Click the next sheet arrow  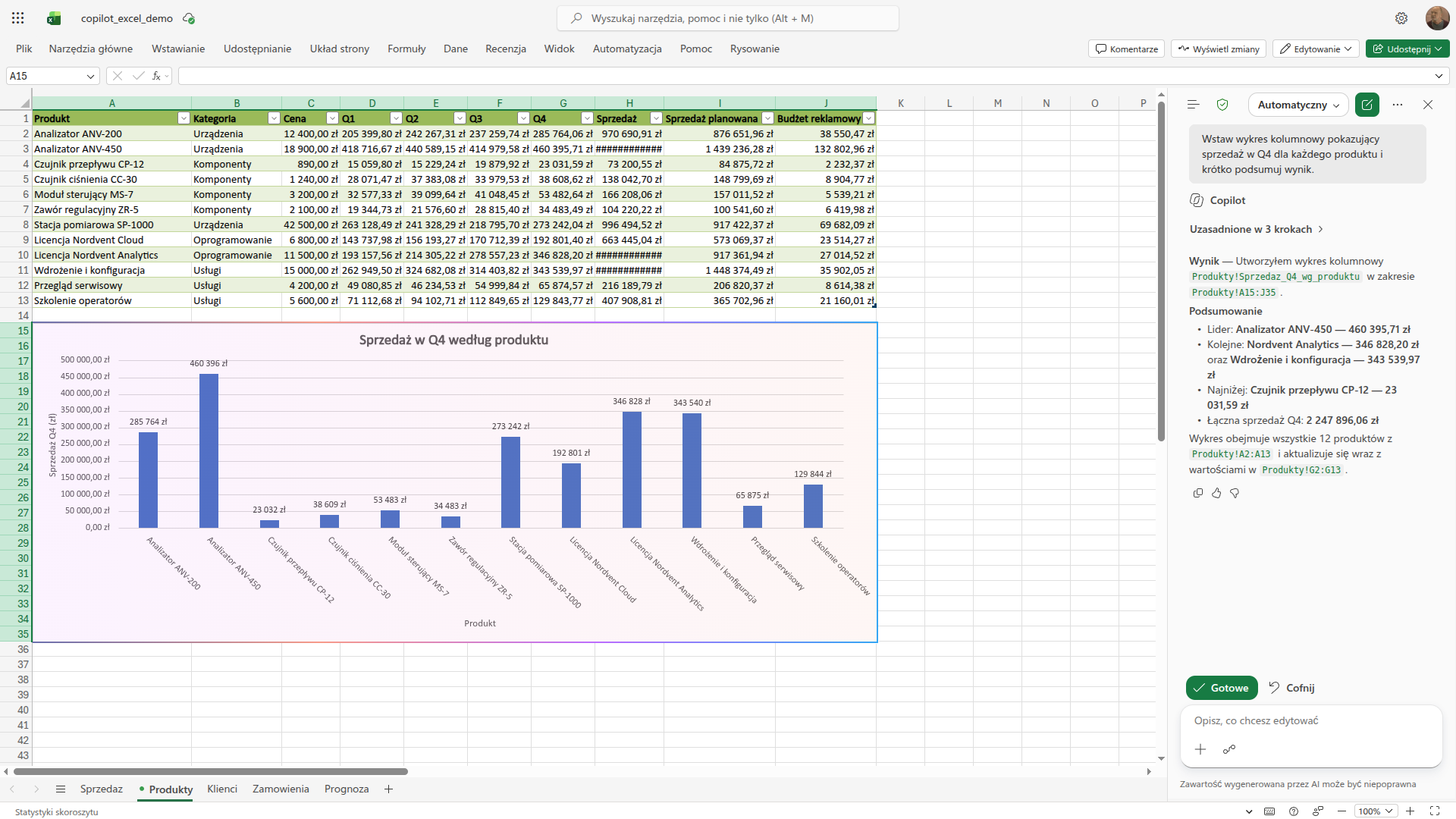36,789
